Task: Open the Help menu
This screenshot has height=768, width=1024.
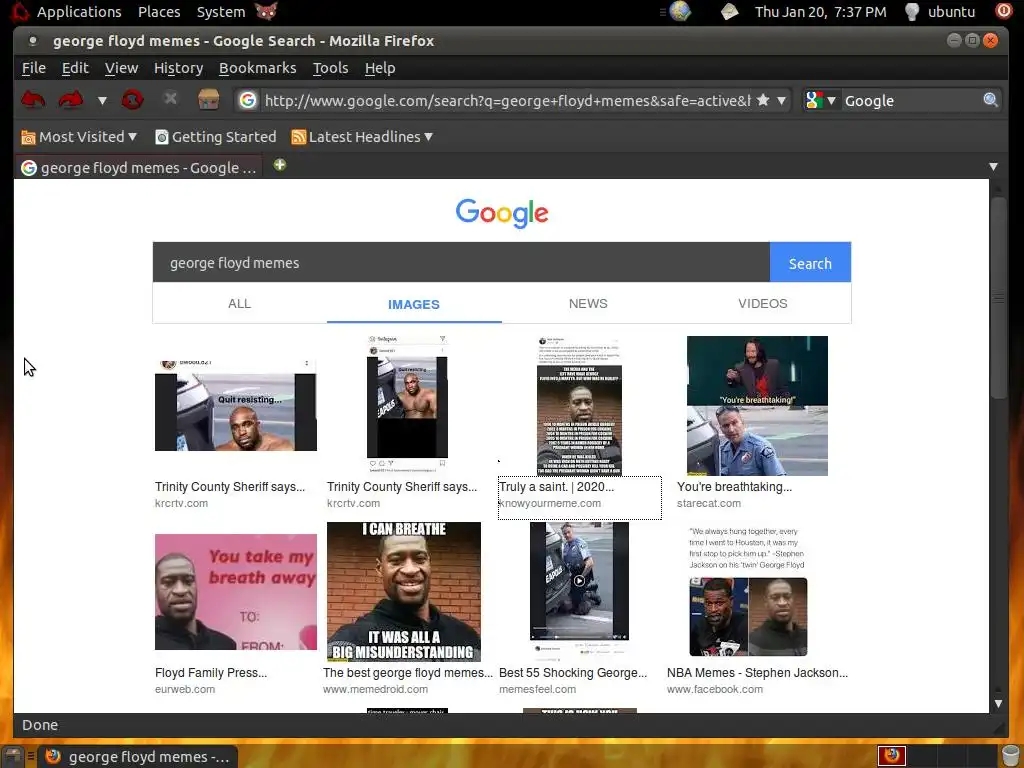Action: 380,68
